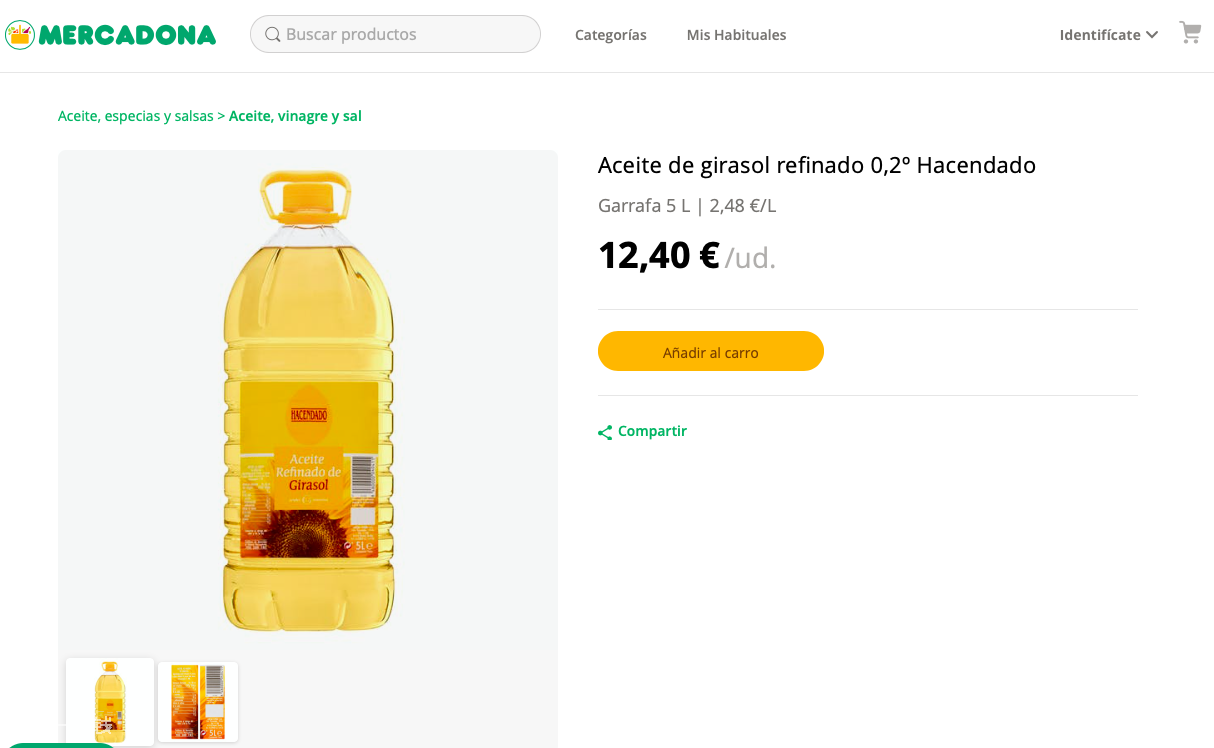Go to Mis Habituales
The height and width of the screenshot is (748, 1214).
[736, 35]
